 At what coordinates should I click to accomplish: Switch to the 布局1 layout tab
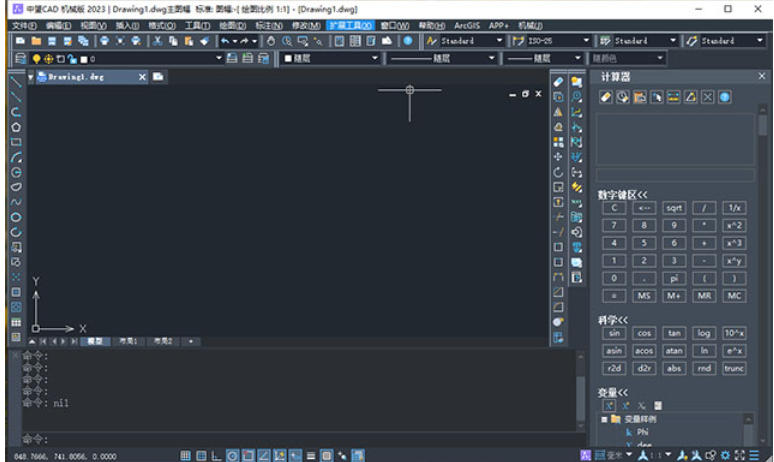[x=127, y=341]
